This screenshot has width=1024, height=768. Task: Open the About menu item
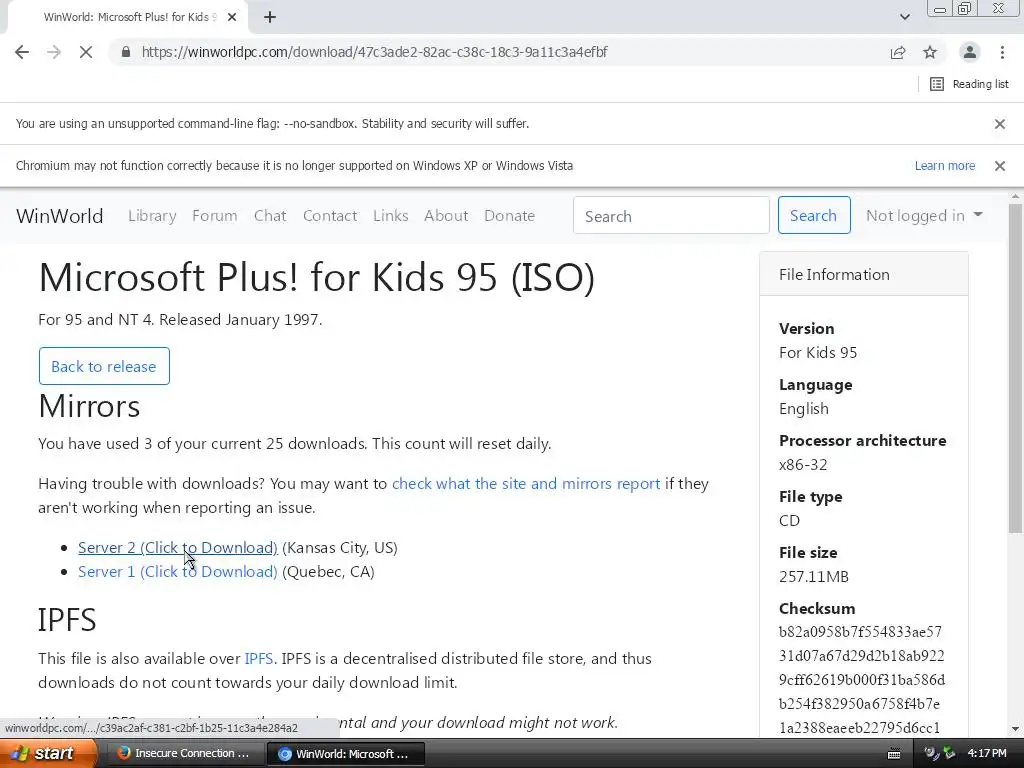446,216
